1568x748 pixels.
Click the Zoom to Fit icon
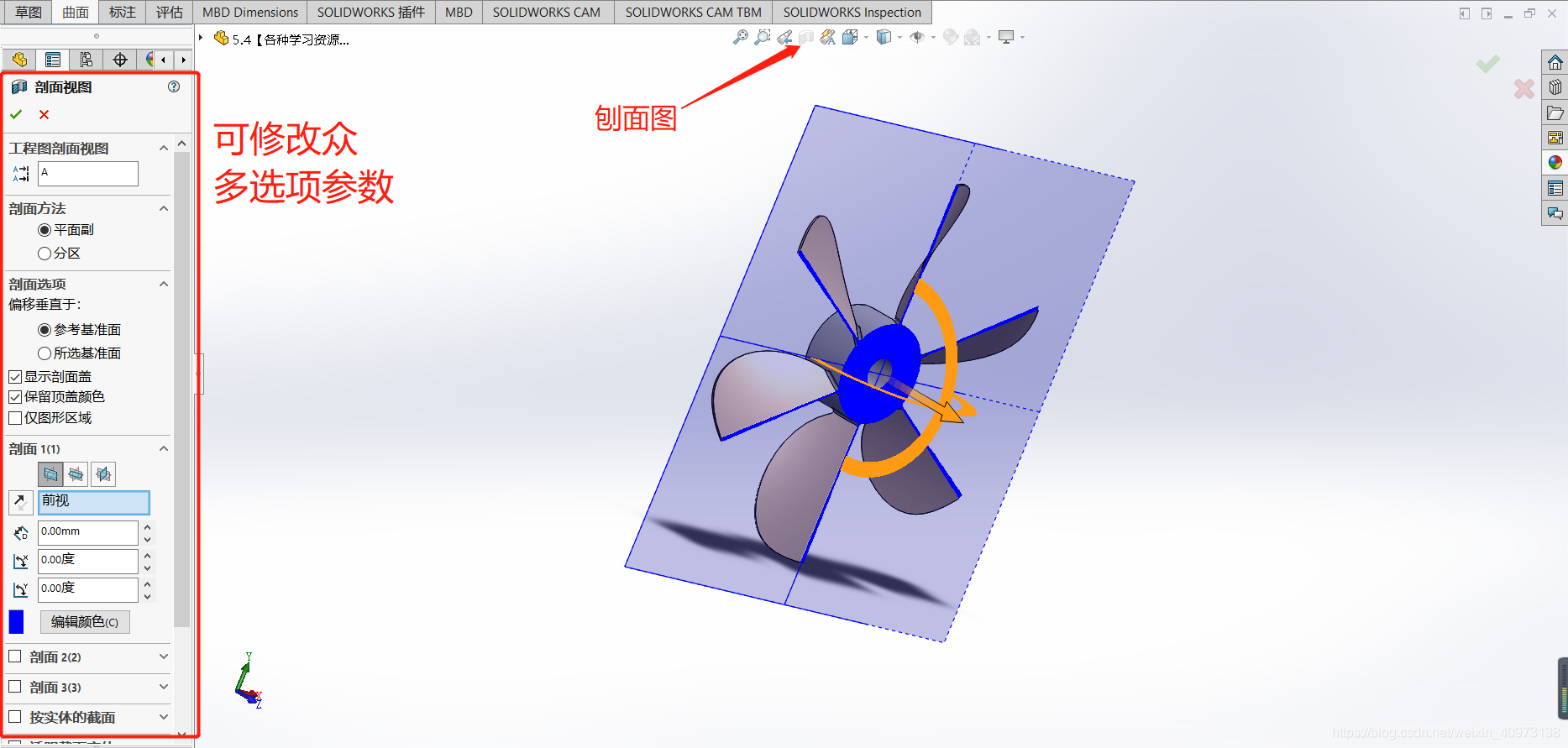[x=740, y=37]
